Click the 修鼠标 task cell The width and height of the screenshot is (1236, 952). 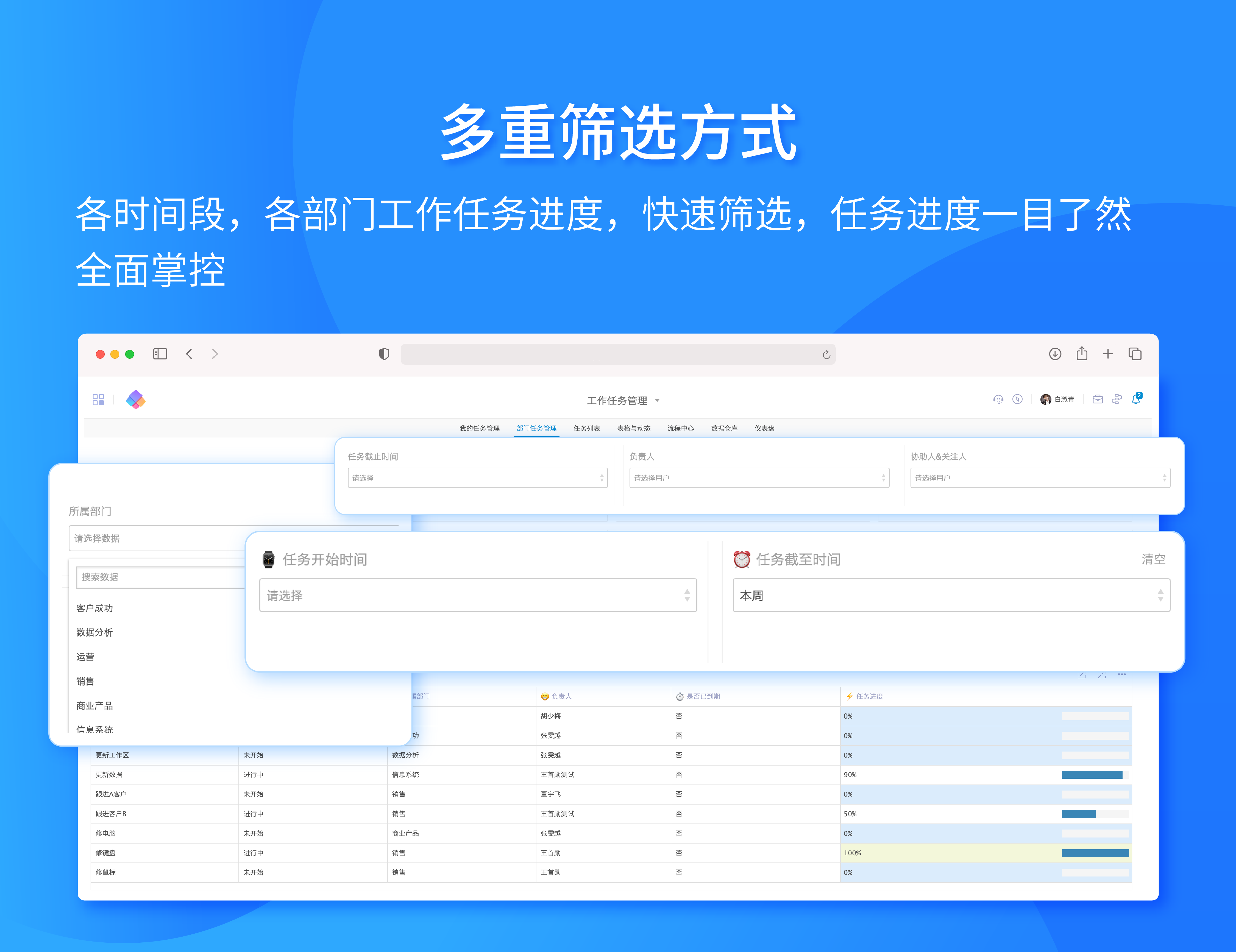[x=165, y=872]
